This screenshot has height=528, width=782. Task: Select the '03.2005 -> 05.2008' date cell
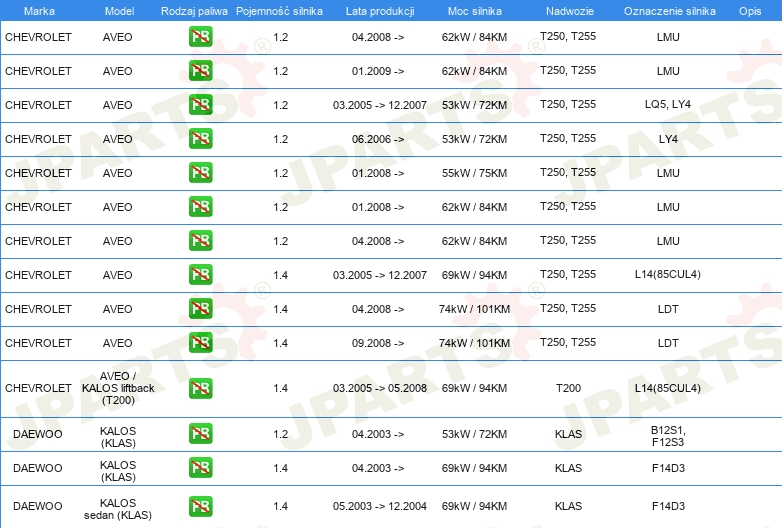(380, 388)
